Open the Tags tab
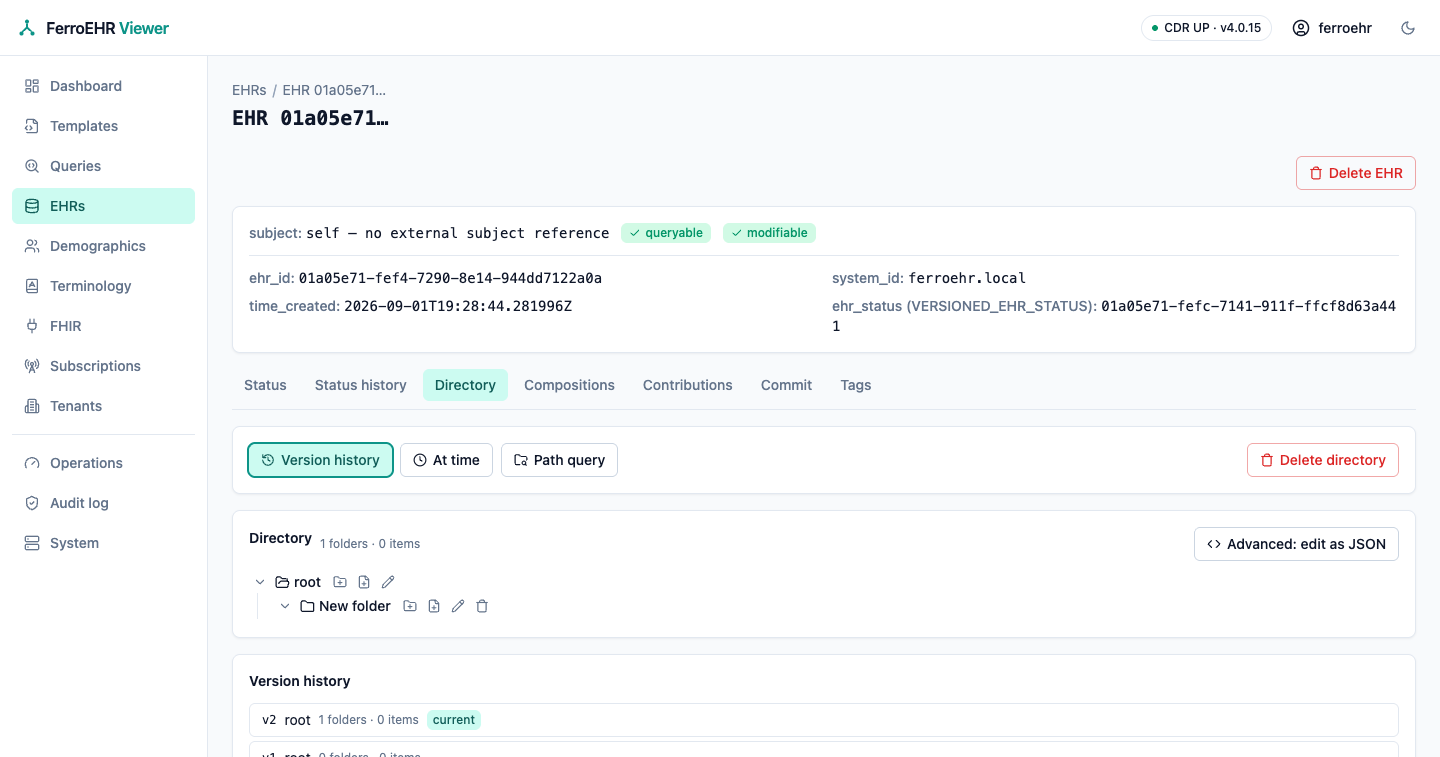Viewport: 1440px width, 757px height. pyautogui.click(x=856, y=385)
